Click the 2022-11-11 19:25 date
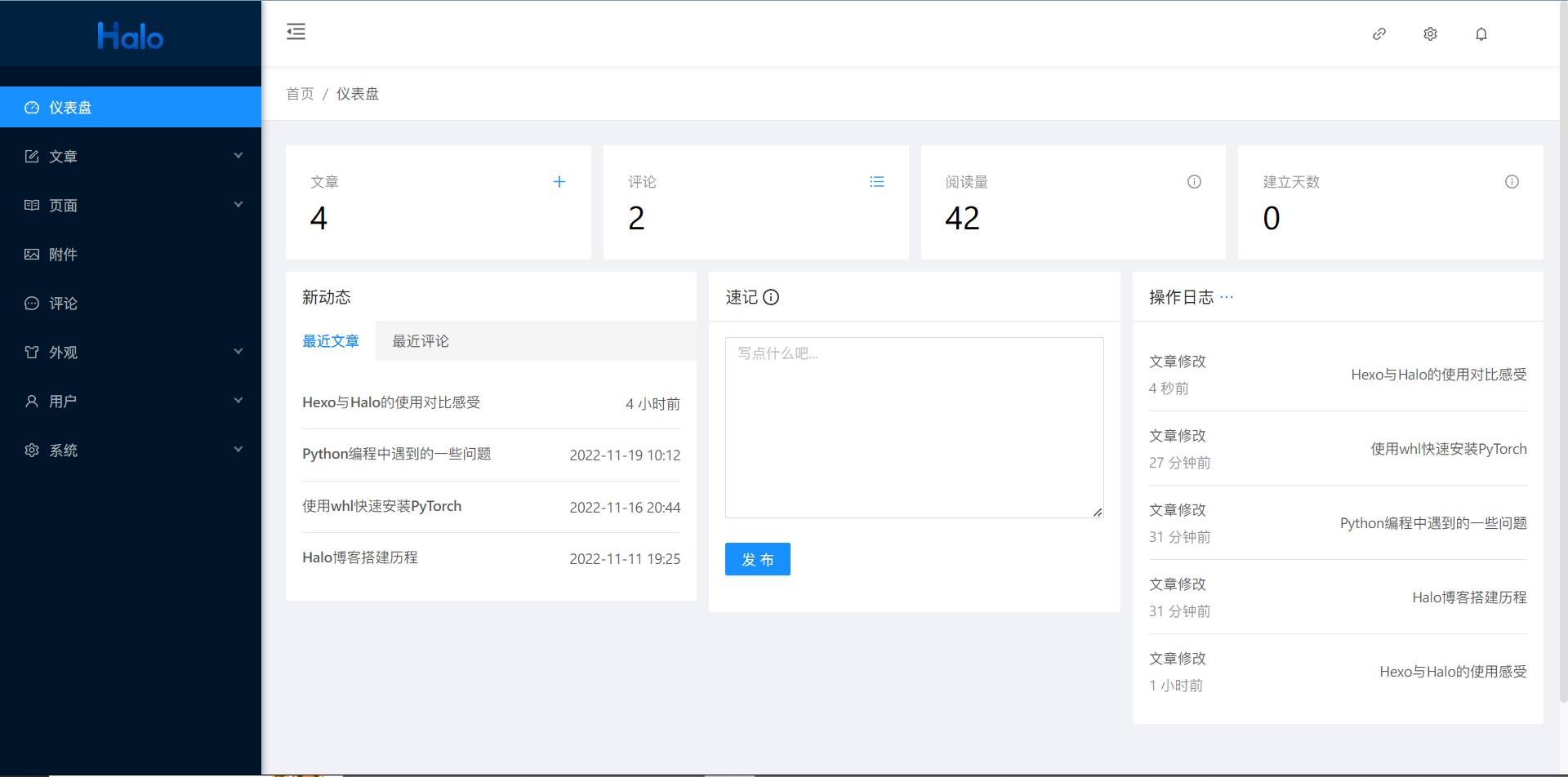Viewport: 1568px width, 777px height. pyautogui.click(x=625, y=559)
